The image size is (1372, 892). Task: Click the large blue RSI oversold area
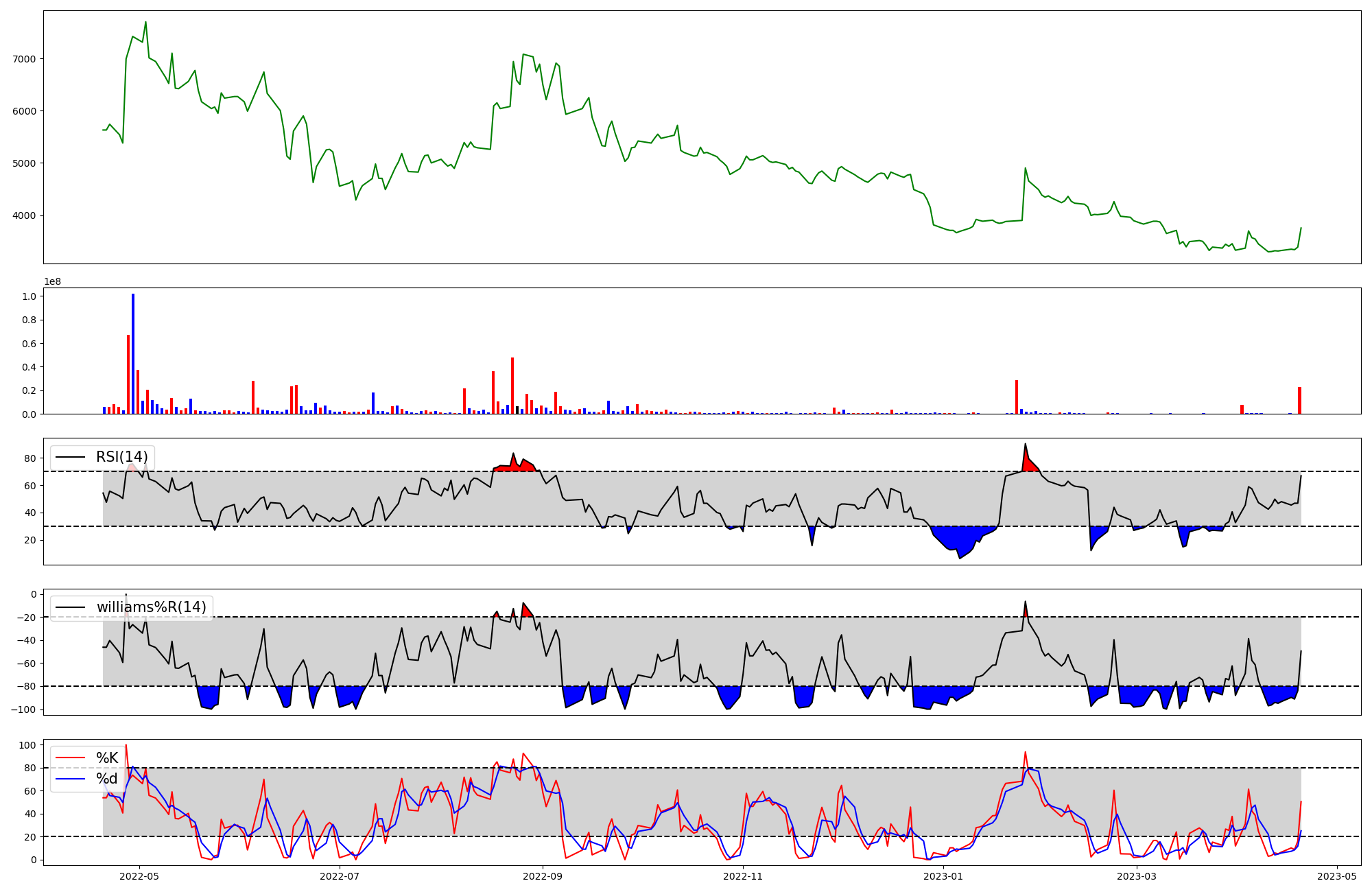(x=962, y=539)
